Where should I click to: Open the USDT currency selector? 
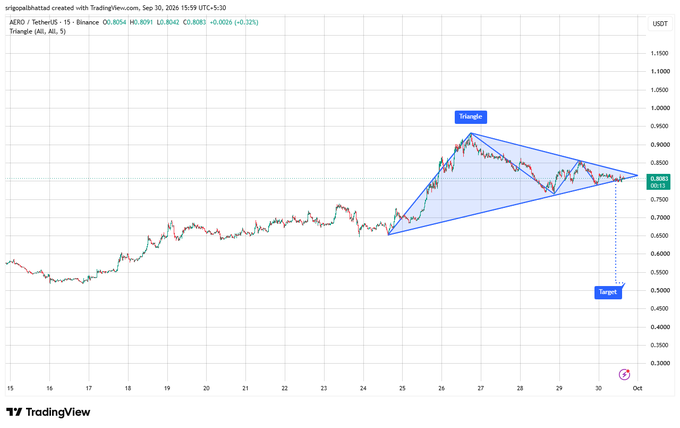[660, 23]
